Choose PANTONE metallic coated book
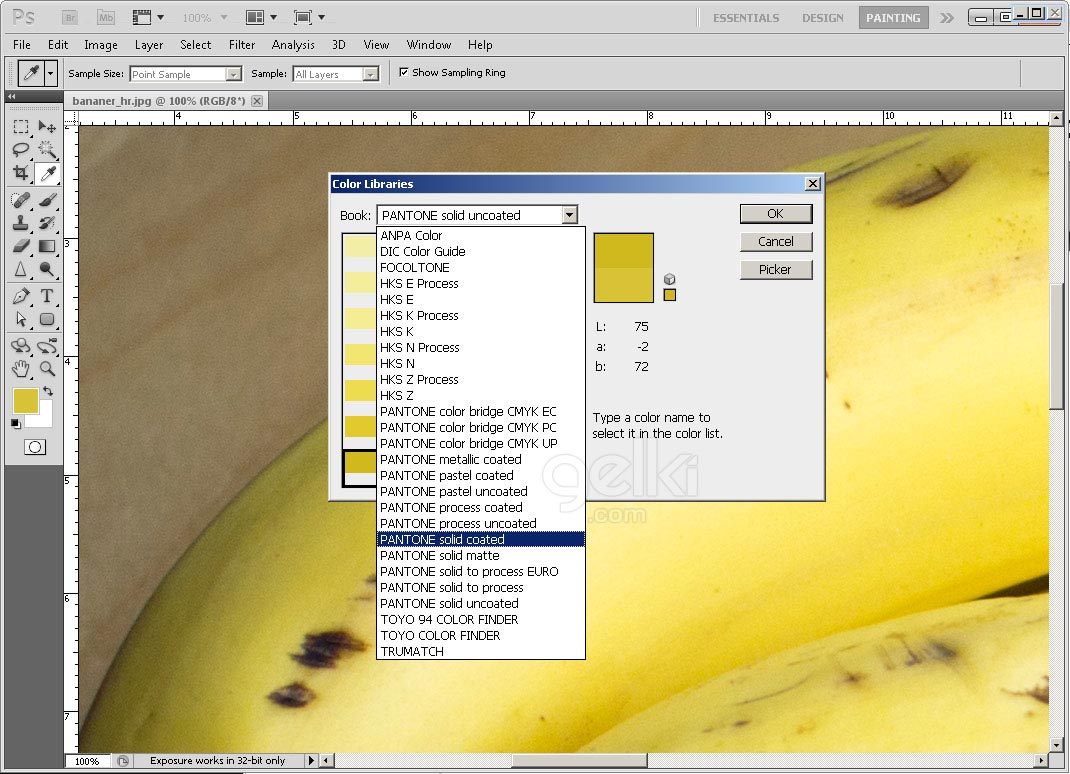Screen dimensions: 1070x774 [481, 459]
